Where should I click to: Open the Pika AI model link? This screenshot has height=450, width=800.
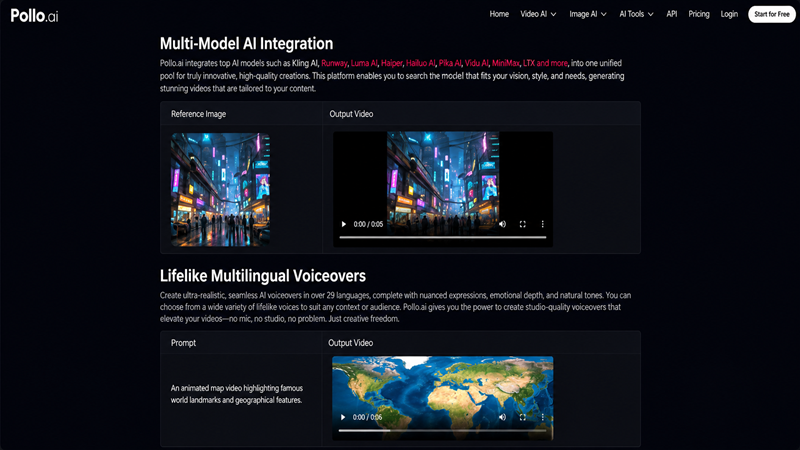pos(450,63)
